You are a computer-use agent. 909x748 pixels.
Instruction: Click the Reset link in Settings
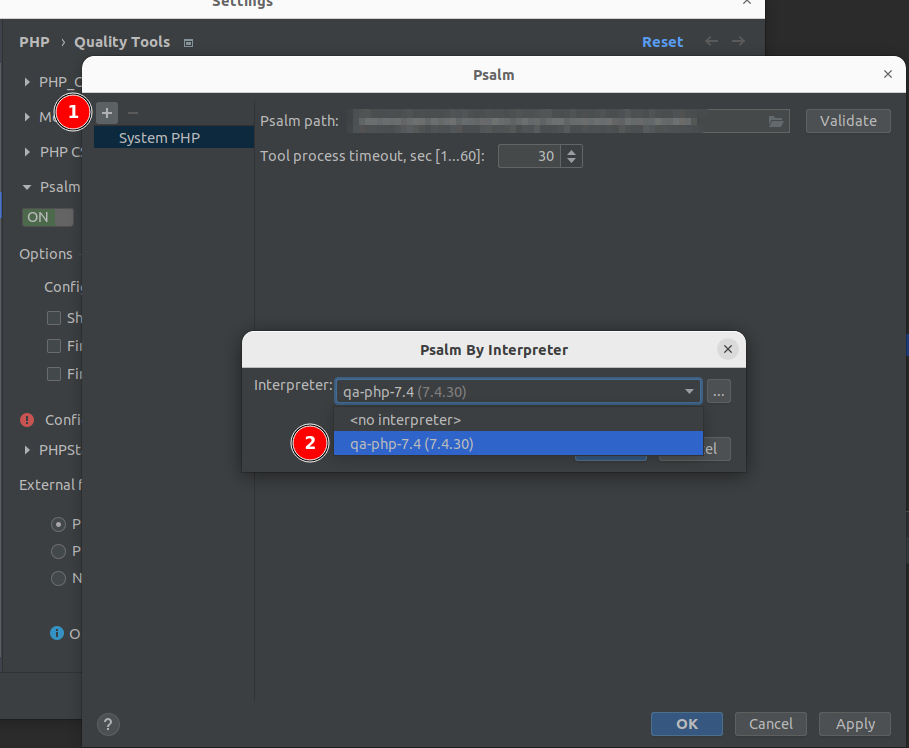(663, 42)
